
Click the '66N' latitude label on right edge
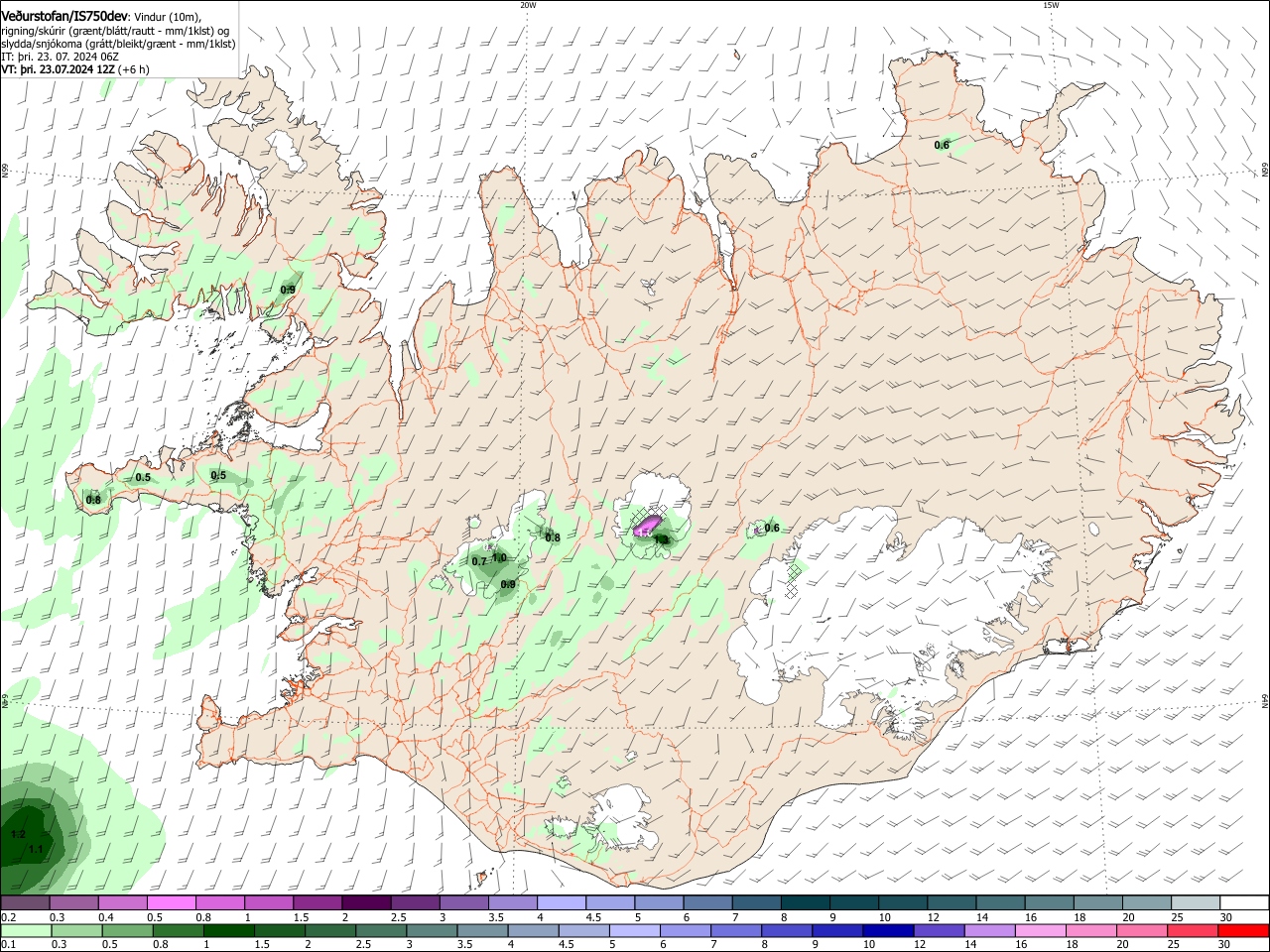[1265, 170]
